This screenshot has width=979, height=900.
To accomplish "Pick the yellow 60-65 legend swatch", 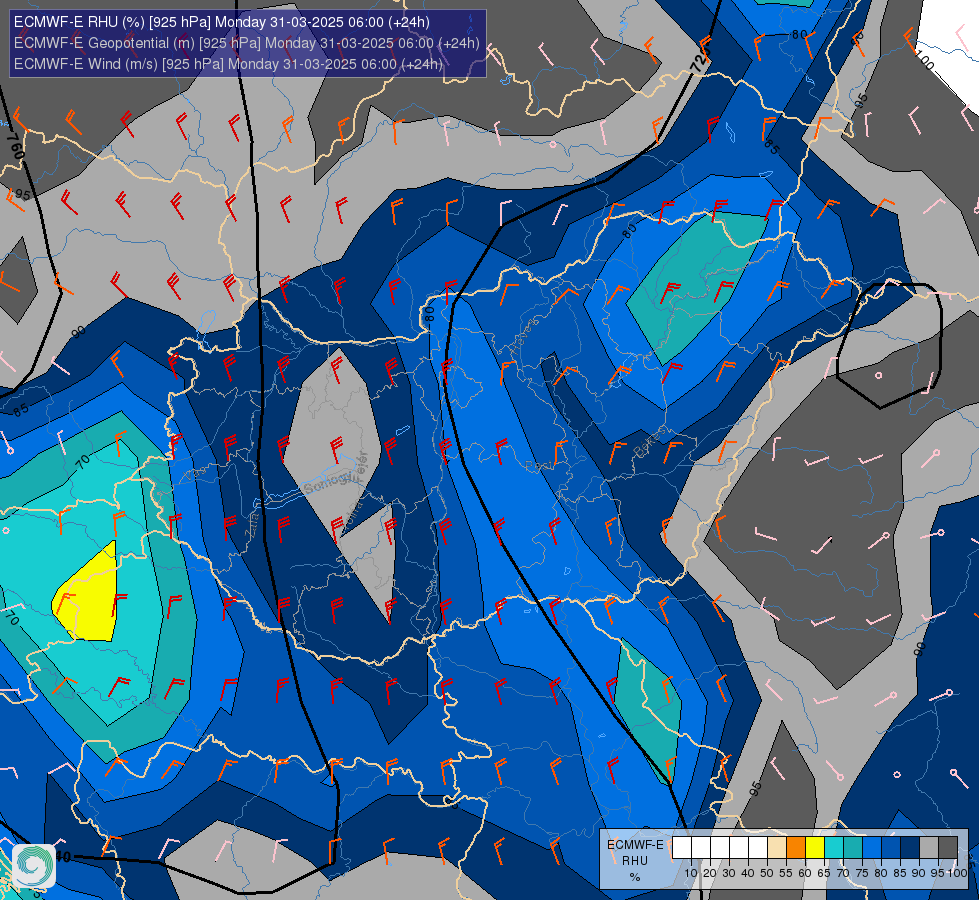I will (x=815, y=847).
